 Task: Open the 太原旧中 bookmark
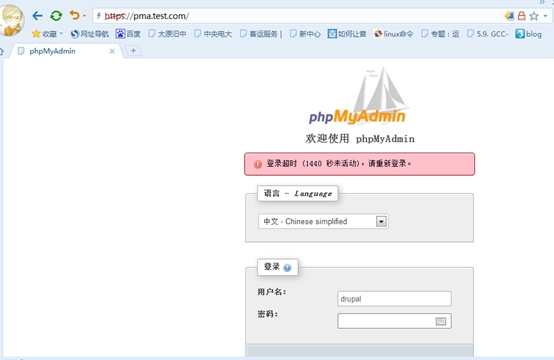pyautogui.click(x=167, y=34)
